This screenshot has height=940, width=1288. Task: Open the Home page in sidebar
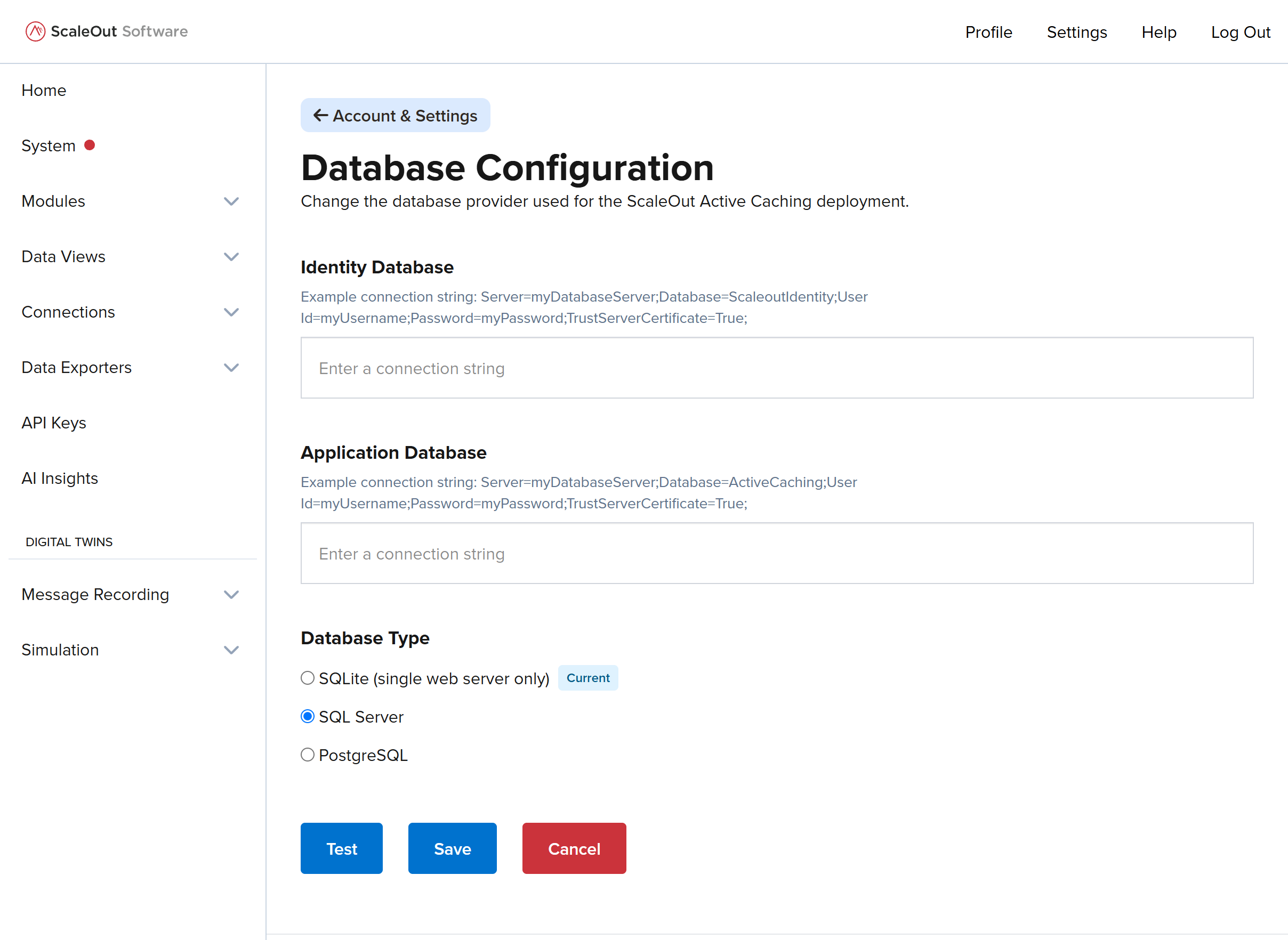coord(44,90)
